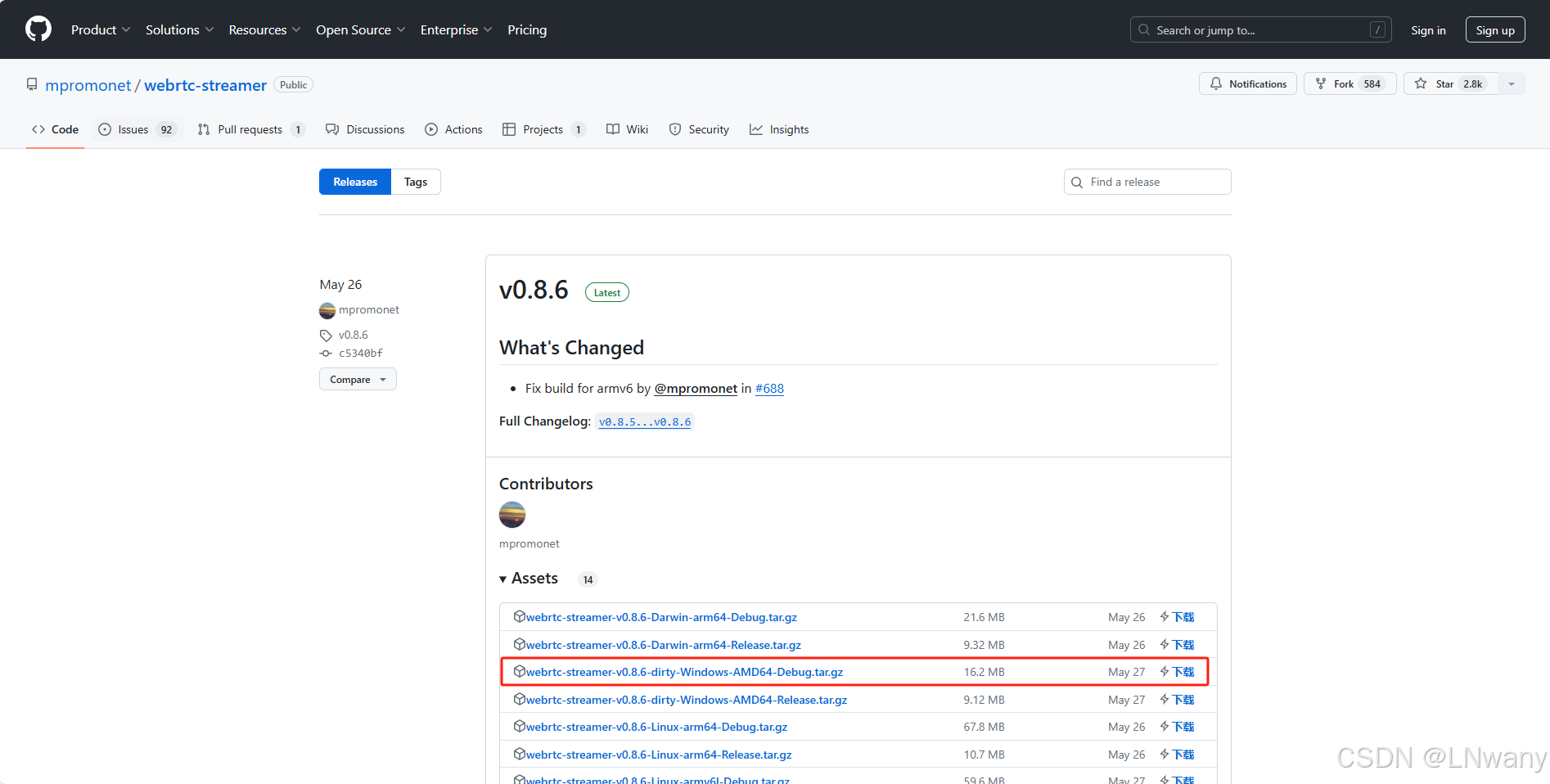
Task: Open webrtc-streamer repository link
Action: pyautogui.click(x=205, y=85)
